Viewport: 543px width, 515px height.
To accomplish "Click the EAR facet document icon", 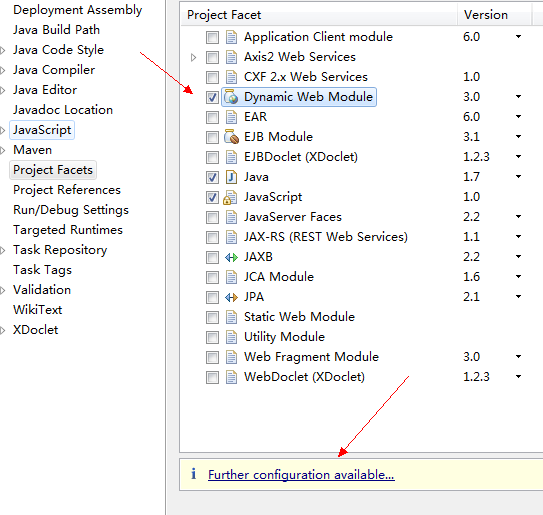I will click(231, 117).
